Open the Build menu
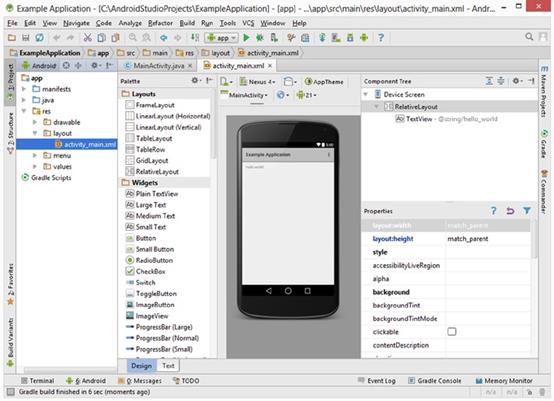 tap(187, 23)
